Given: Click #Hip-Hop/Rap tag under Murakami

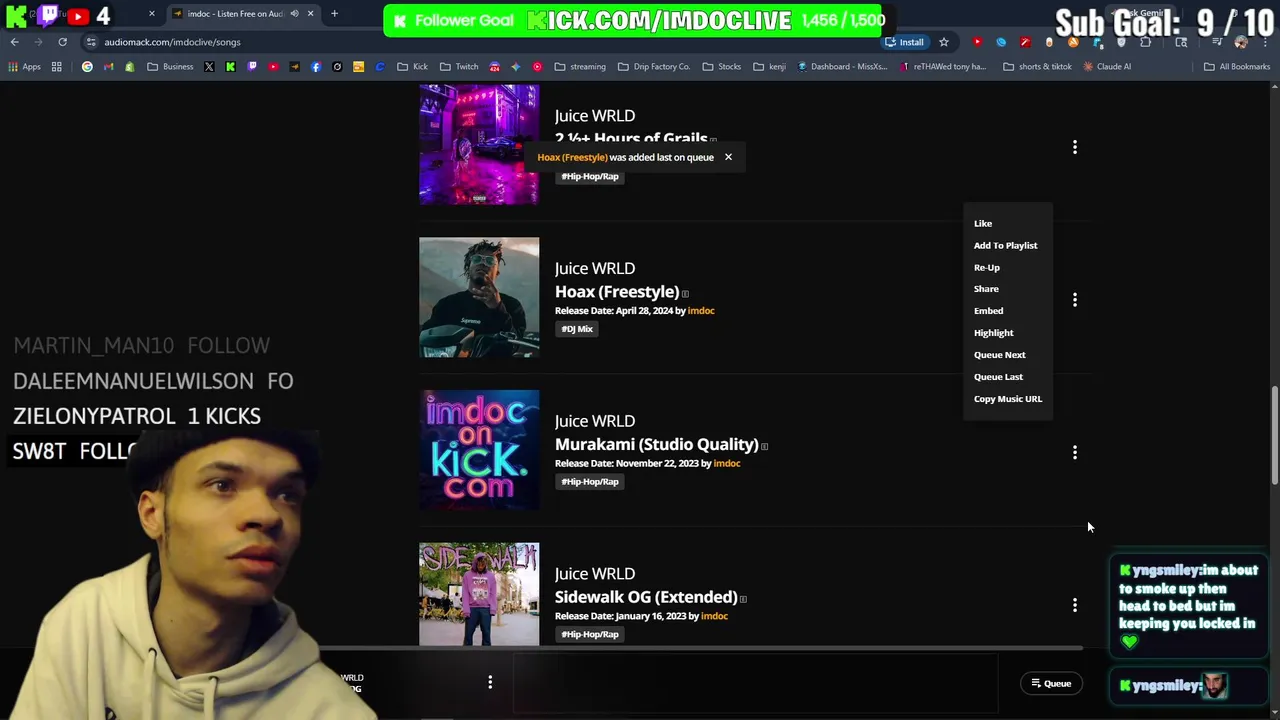Looking at the screenshot, I should (590, 482).
